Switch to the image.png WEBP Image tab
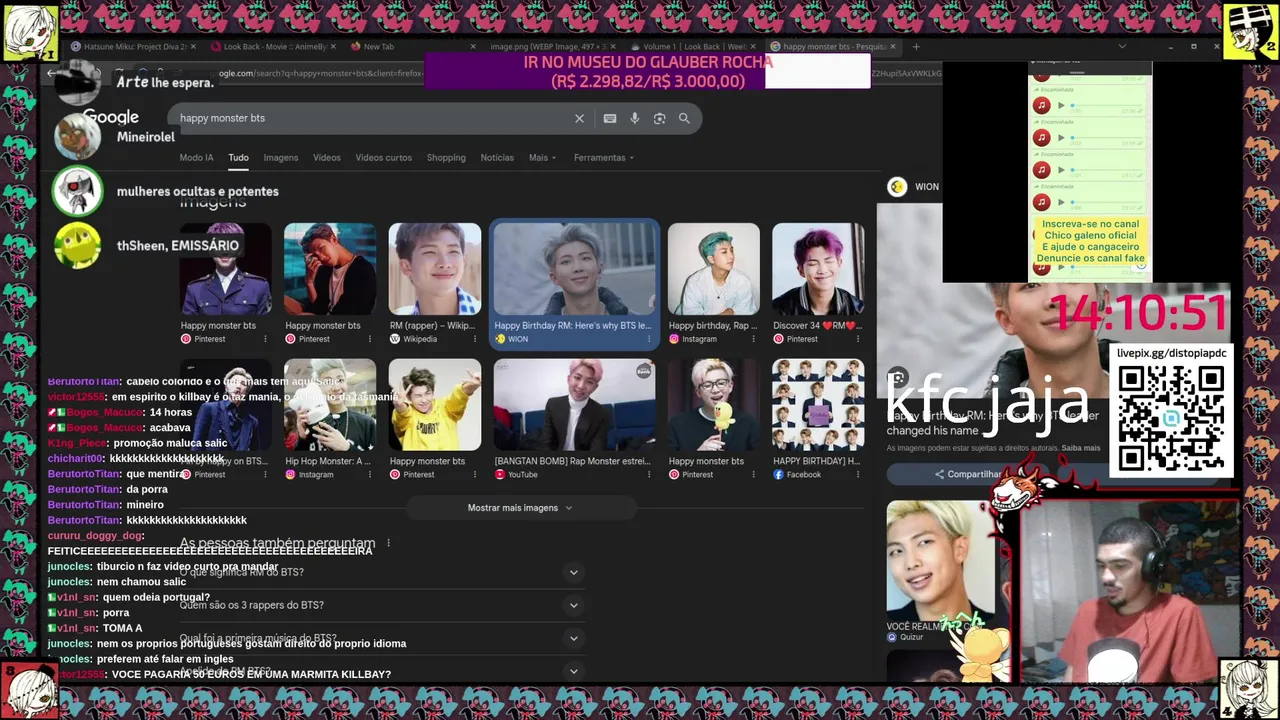The image size is (1280, 720). [550, 46]
